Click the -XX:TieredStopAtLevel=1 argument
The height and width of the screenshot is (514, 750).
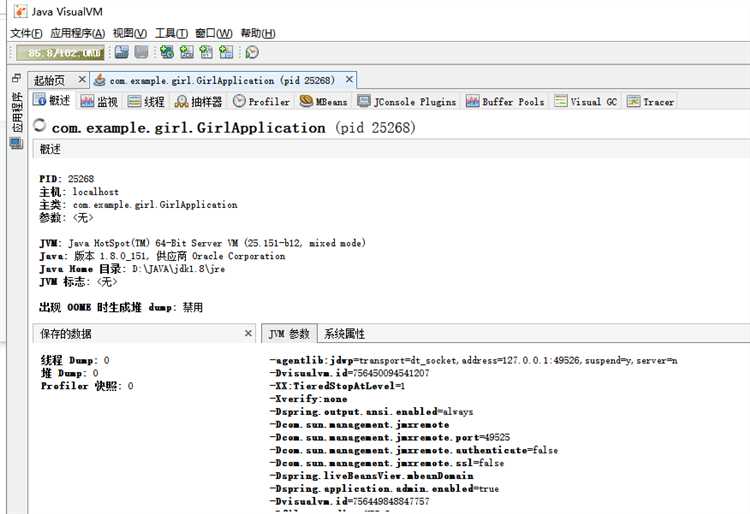click(337, 386)
